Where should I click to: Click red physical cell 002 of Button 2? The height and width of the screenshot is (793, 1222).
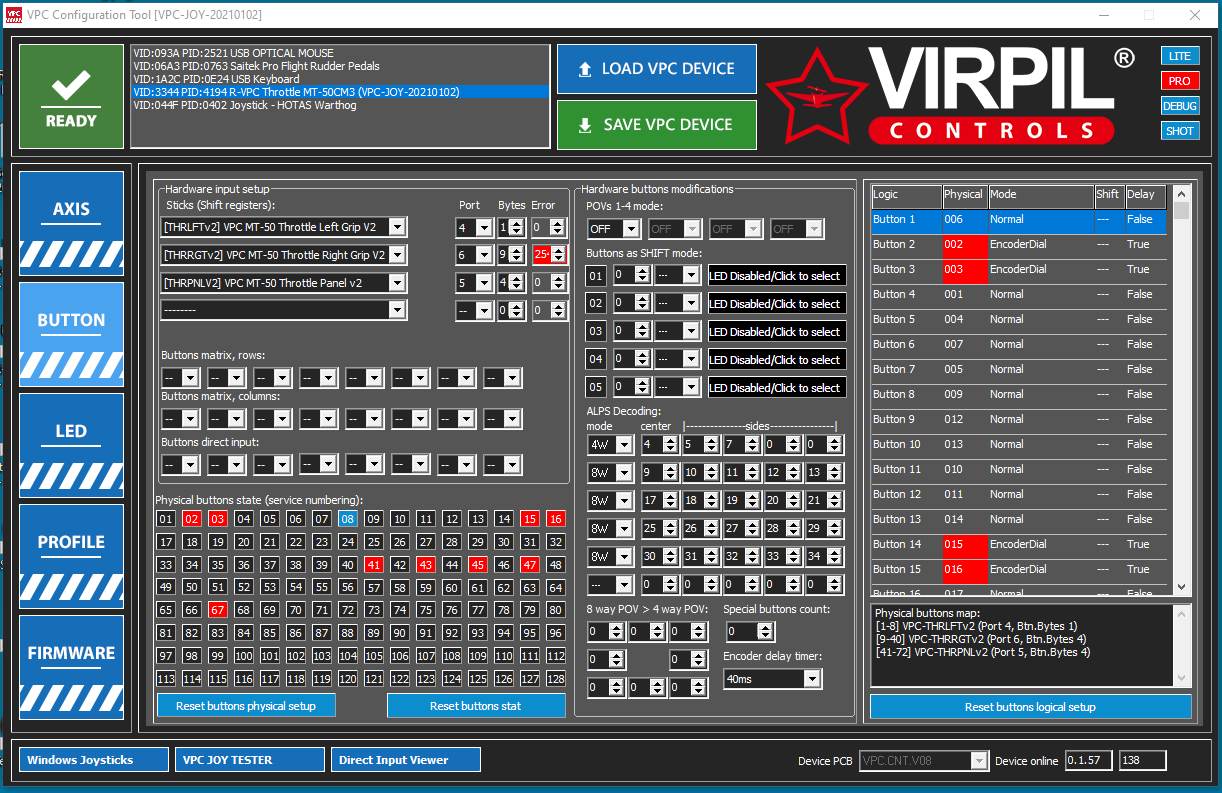[964, 245]
